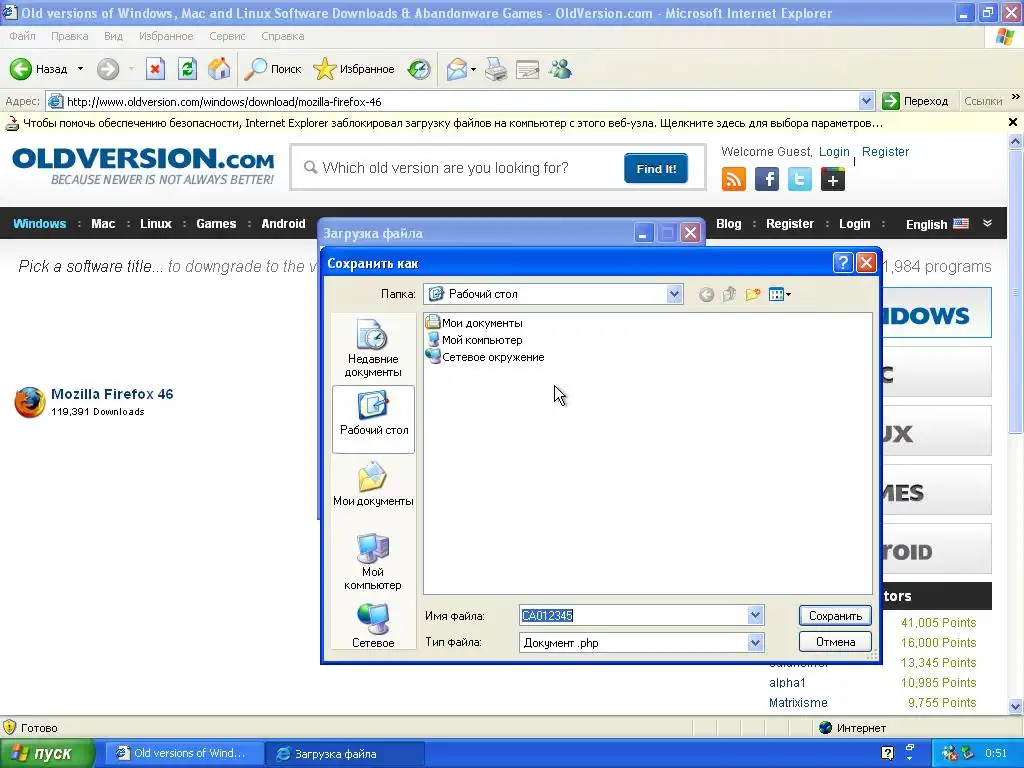Screen dimensions: 1024x768
Task: Switch to Linux tab in site navigation
Action: 155,223
